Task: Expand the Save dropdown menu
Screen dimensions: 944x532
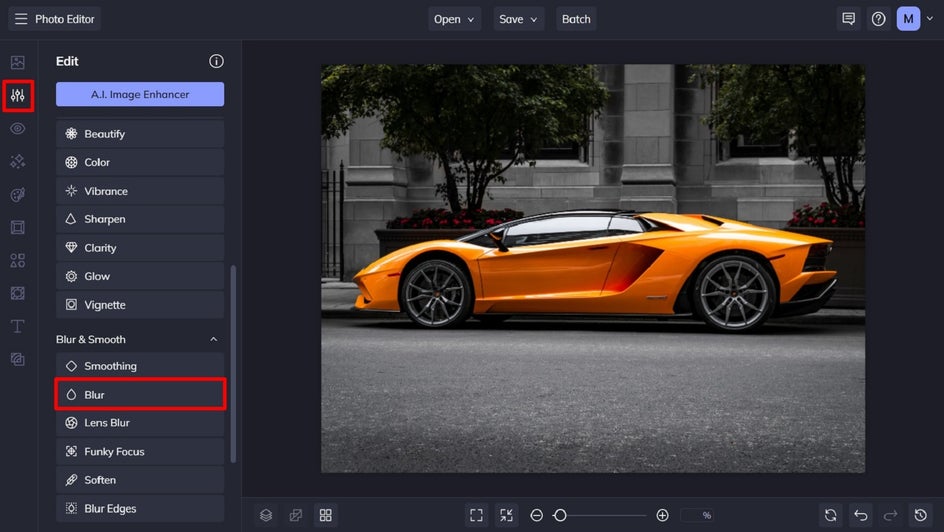Action: point(519,19)
